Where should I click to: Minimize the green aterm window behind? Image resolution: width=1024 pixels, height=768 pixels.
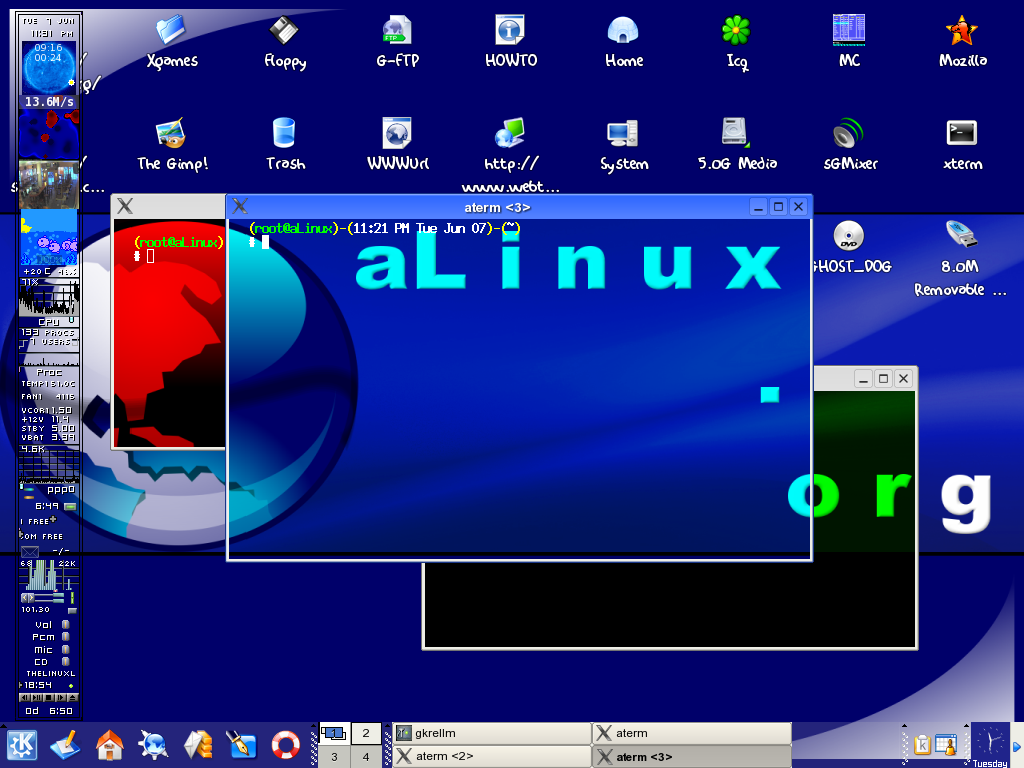click(863, 379)
